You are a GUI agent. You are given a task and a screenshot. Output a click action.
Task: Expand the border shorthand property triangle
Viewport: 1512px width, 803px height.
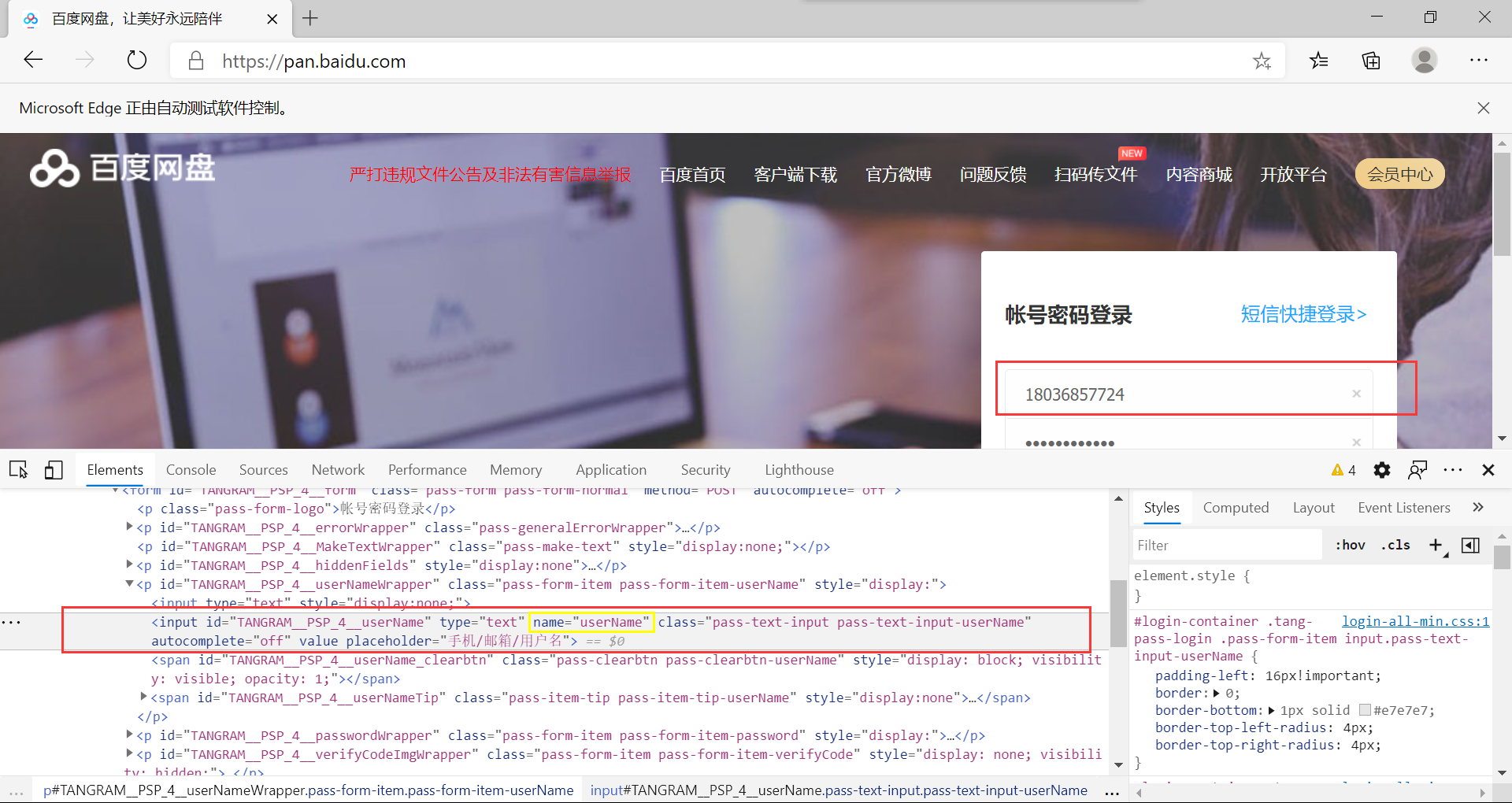pos(1217,694)
